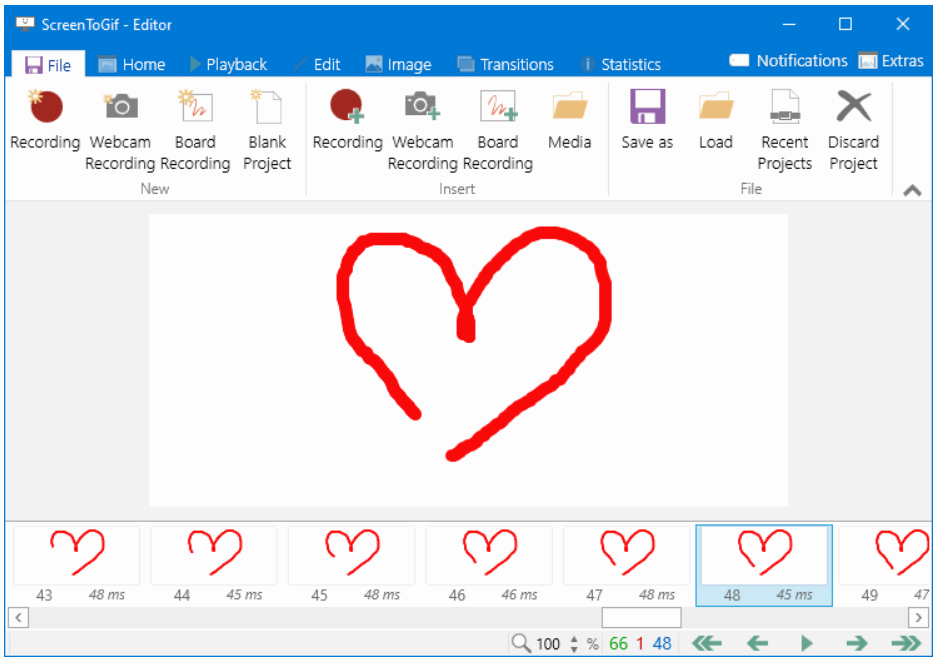This screenshot has width=942, height=660.
Task: Select frame 45 thumbnail
Action: pyautogui.click(x=351, y=556)
